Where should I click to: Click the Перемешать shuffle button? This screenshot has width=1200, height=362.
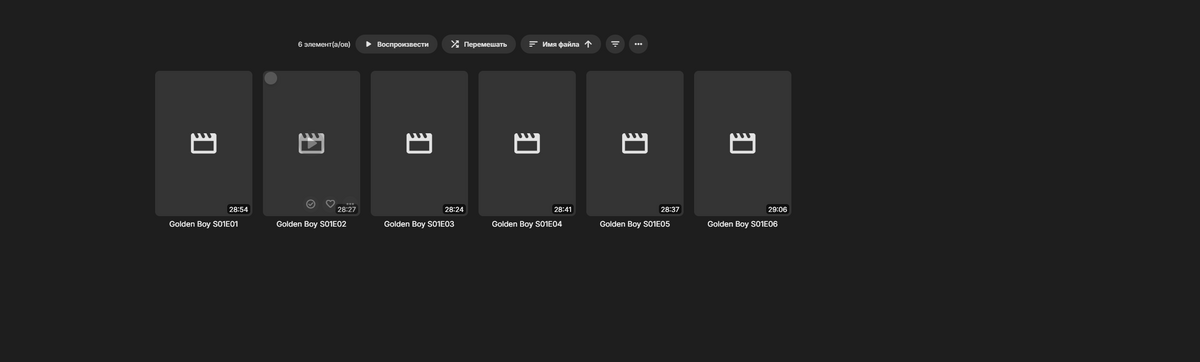(479, 44)
